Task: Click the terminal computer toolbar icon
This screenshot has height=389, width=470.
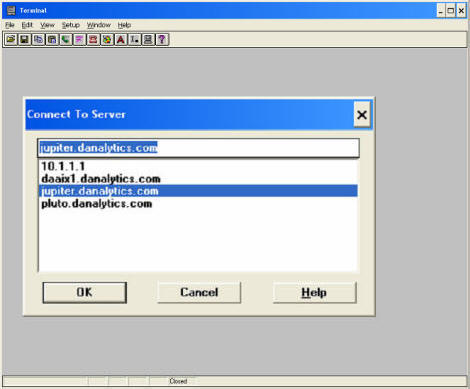Action: 148,40
